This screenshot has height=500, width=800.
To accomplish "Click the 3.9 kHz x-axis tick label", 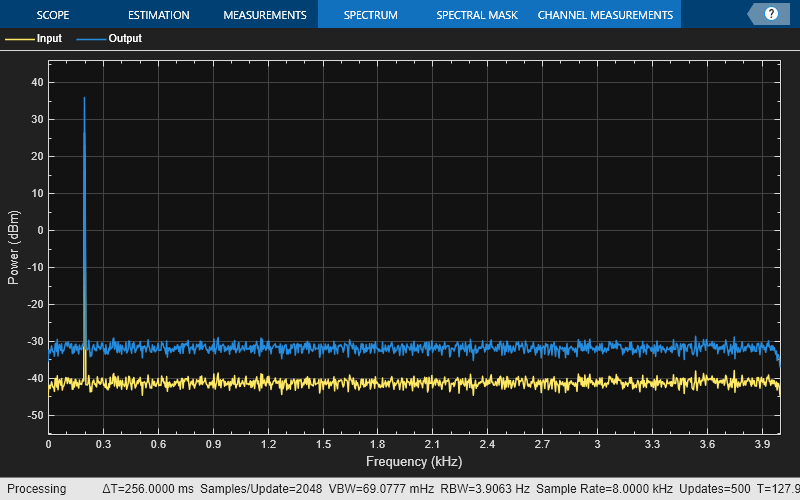I will coord(762,444).
